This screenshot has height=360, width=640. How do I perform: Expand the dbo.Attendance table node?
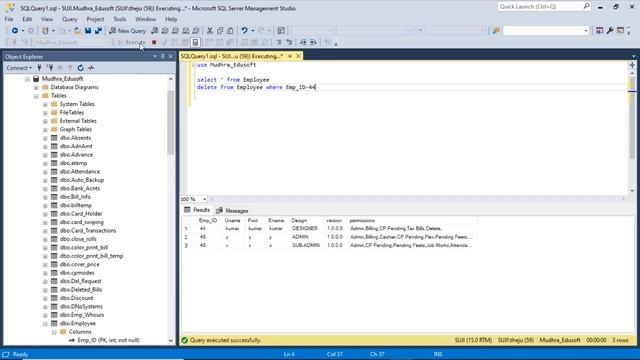45,172
